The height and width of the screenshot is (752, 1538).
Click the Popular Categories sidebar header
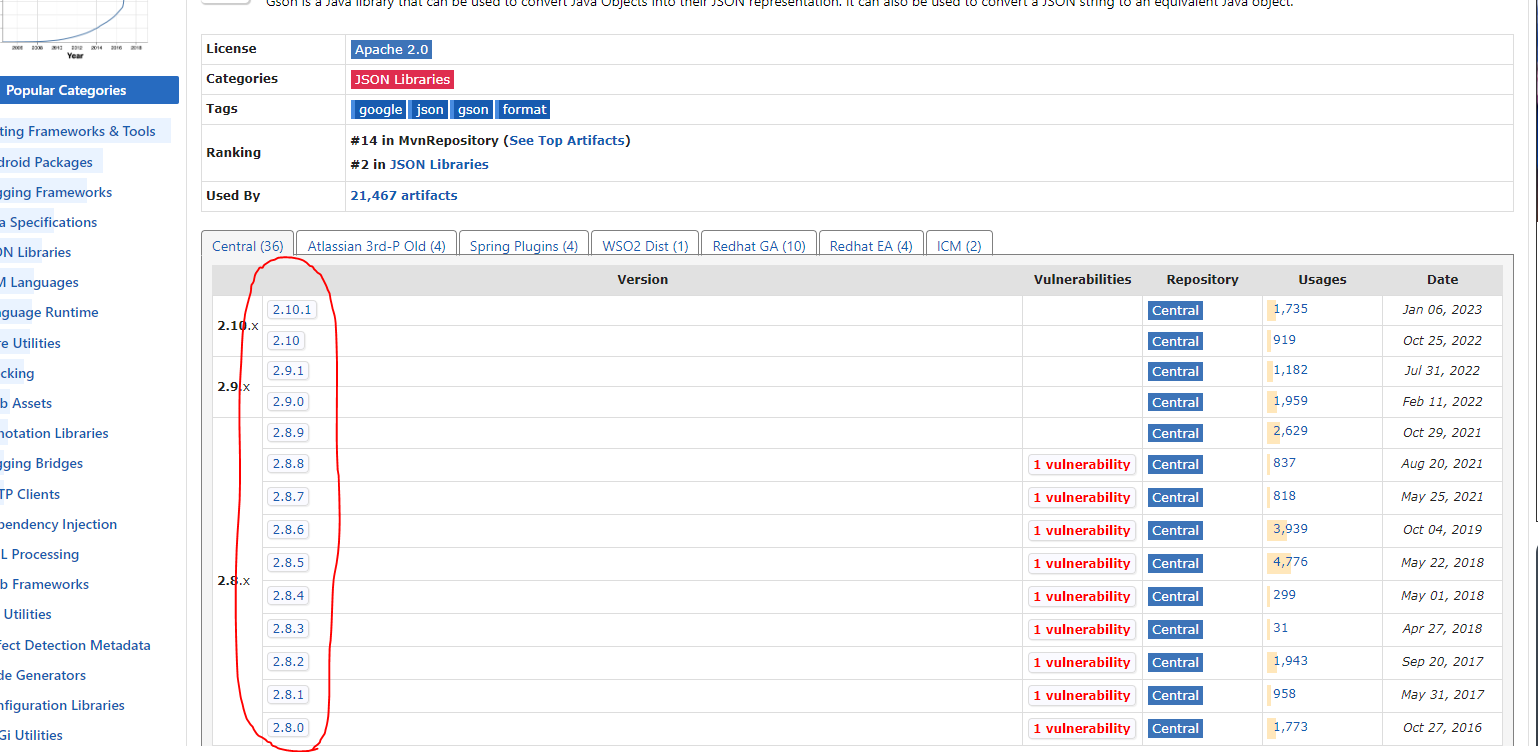[x=88, y=90]
